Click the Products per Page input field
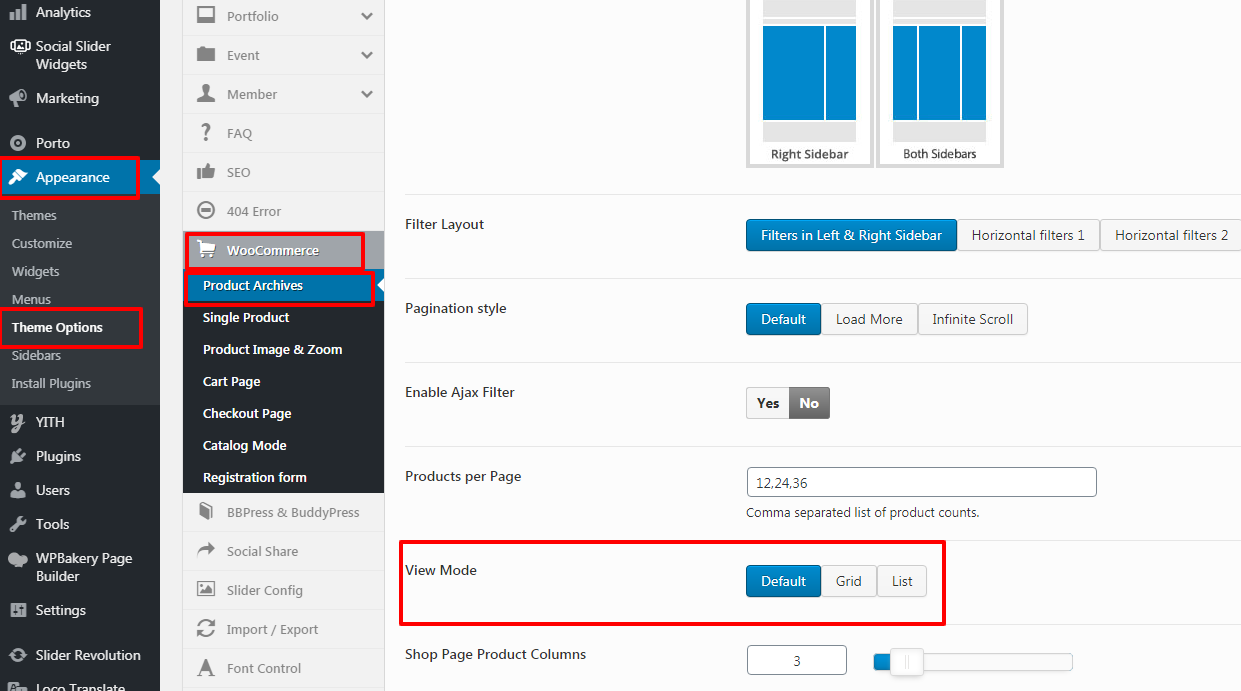 pos(921,482)
